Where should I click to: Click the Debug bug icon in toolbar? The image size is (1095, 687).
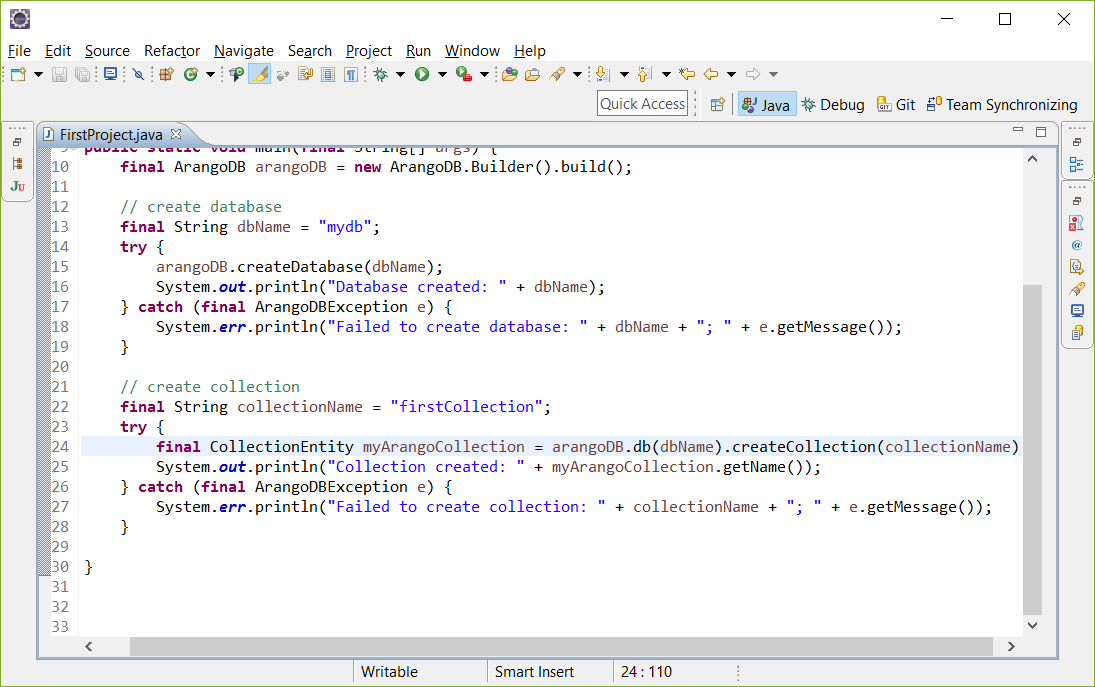[x=381, y=74]
